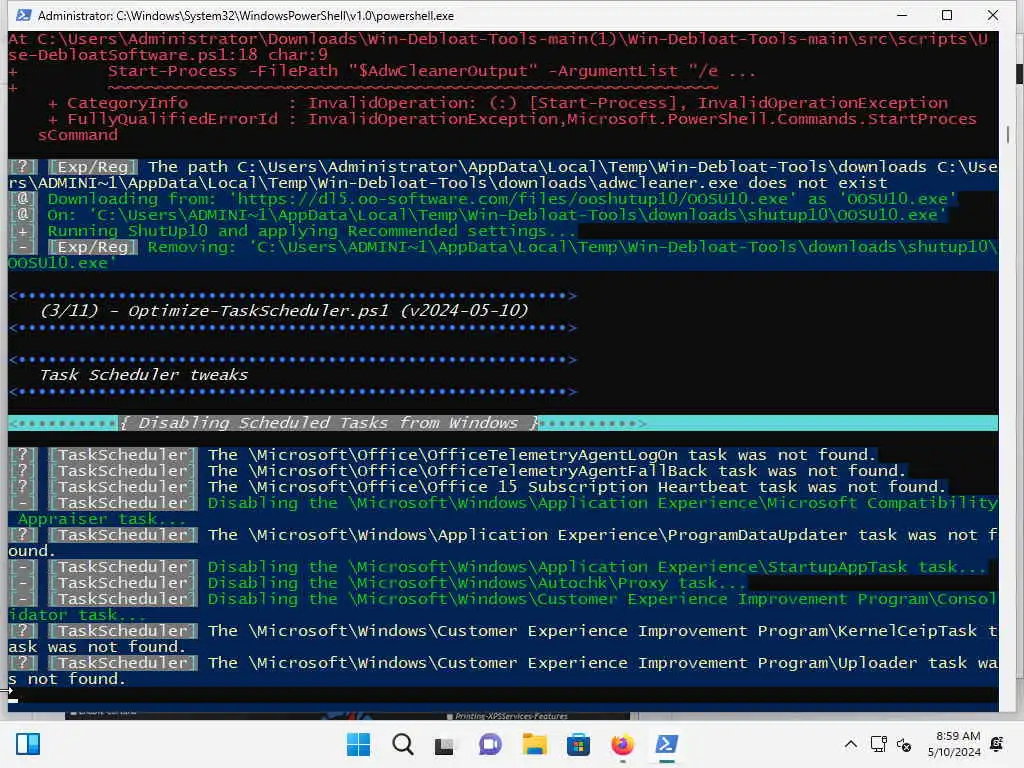Screen dimensions: 1024x768
Task: Open File Explorer from taskbar
Action: (x=534, y=744)
